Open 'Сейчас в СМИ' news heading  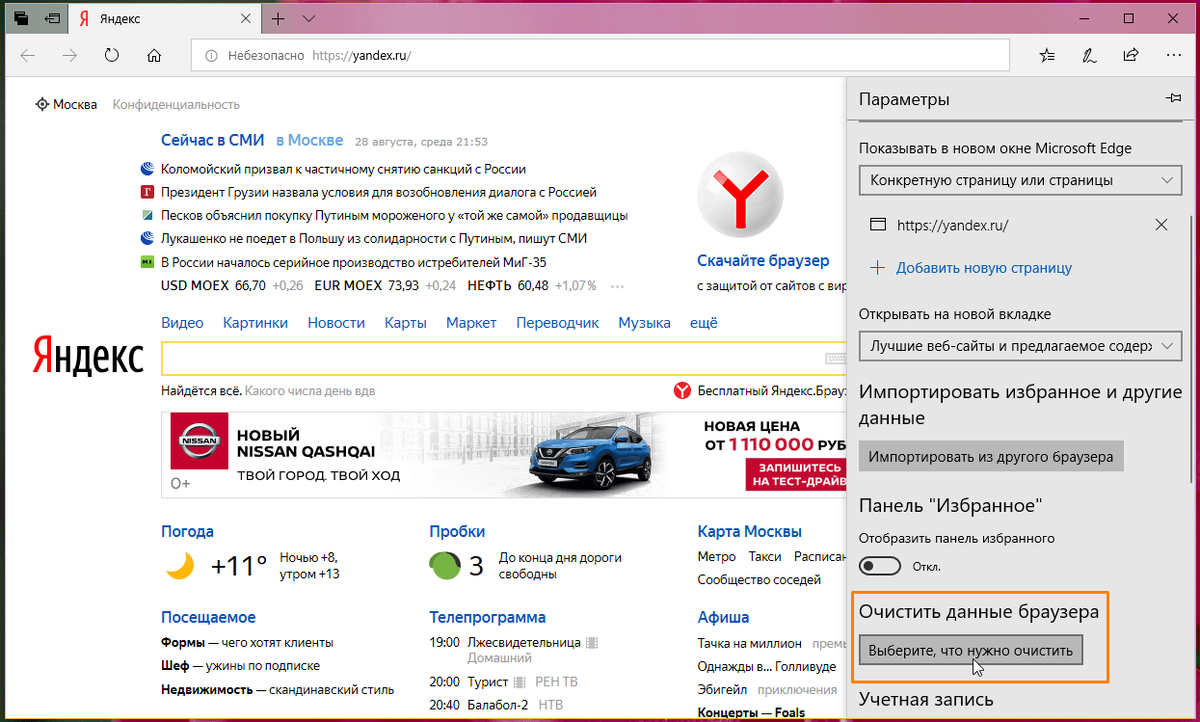pyautogui.click(x=213, y=140)
